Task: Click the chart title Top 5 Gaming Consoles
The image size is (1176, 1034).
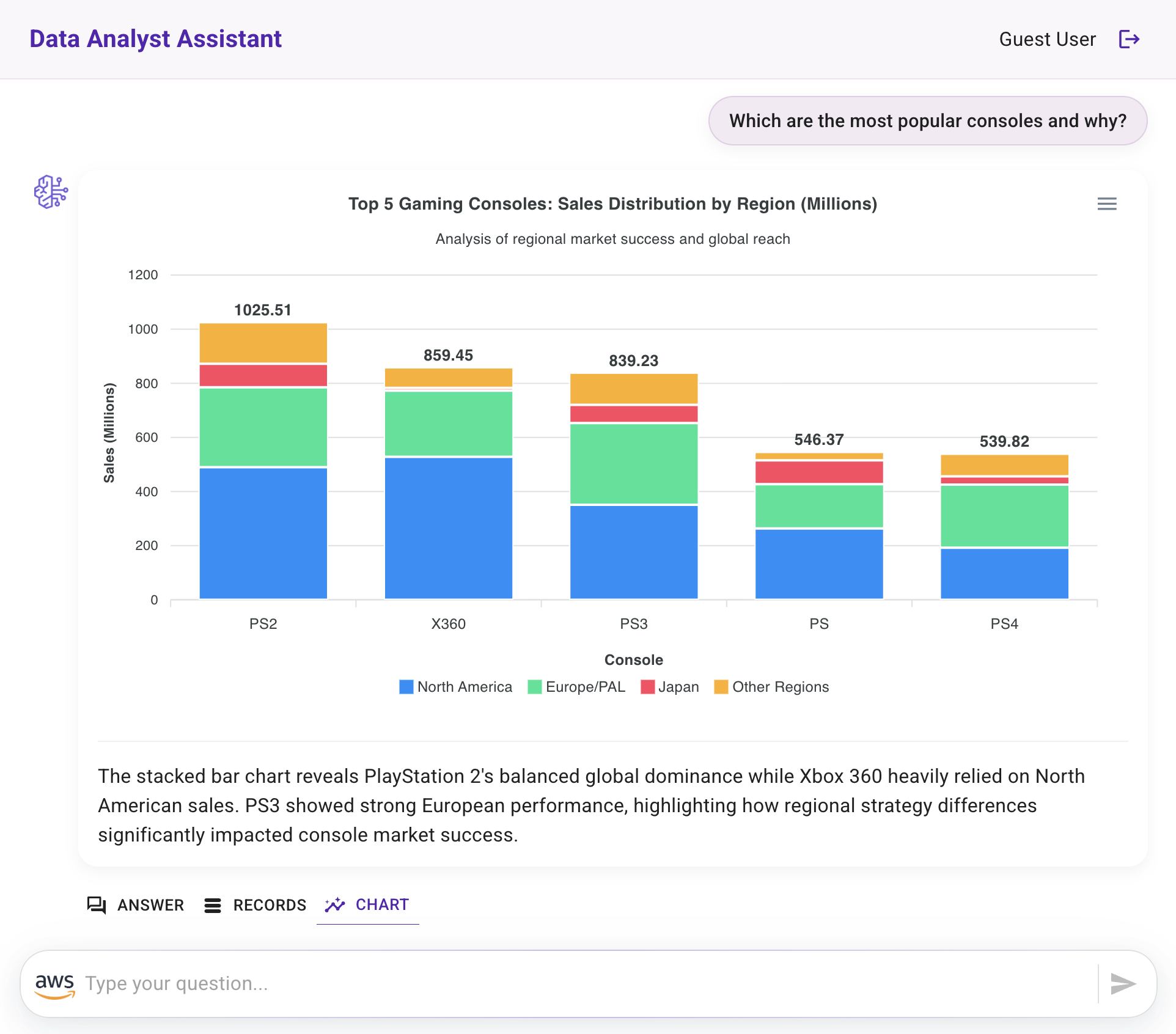Action: (613, 204)
